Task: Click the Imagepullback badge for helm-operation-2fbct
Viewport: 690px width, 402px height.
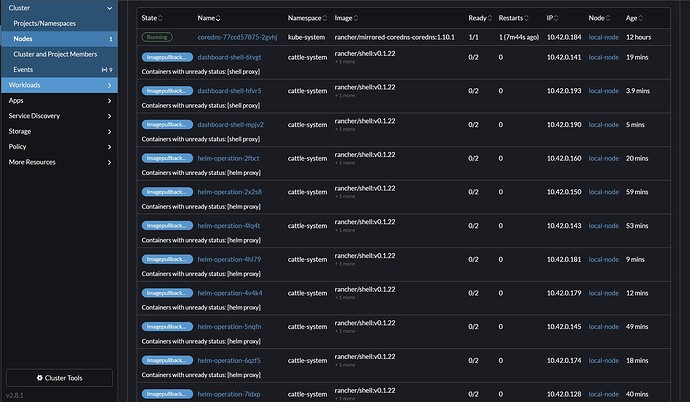Action: click(x=166, y=158)
